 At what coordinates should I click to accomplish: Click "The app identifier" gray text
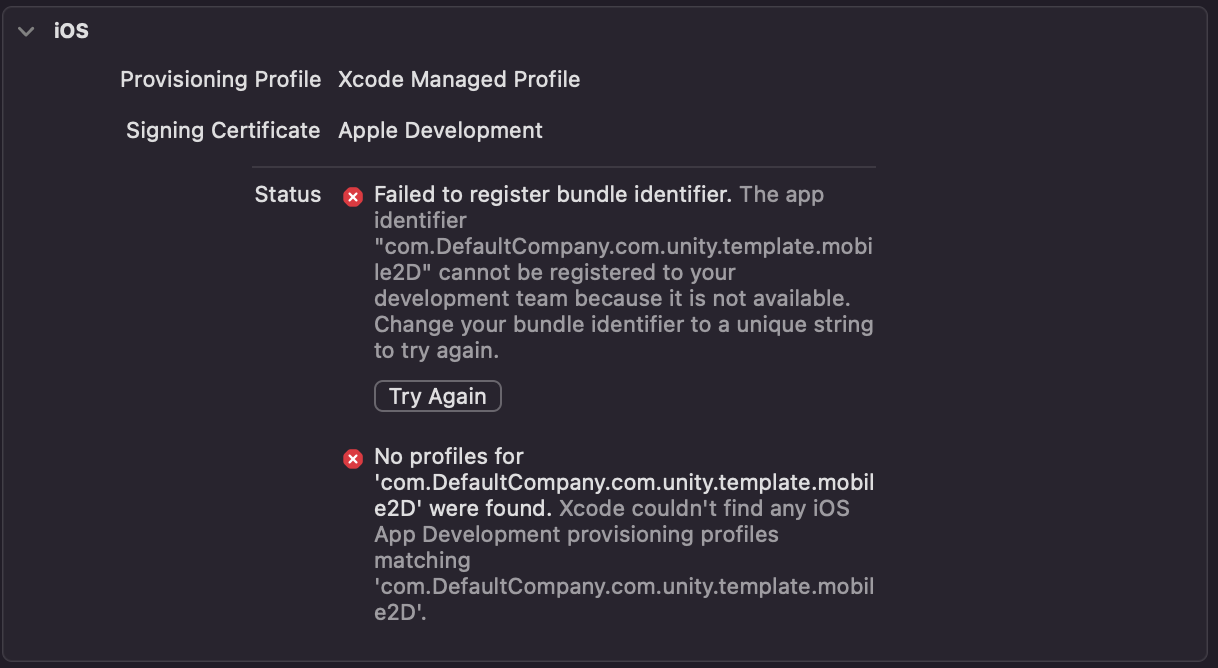click(x=781, y=195)
